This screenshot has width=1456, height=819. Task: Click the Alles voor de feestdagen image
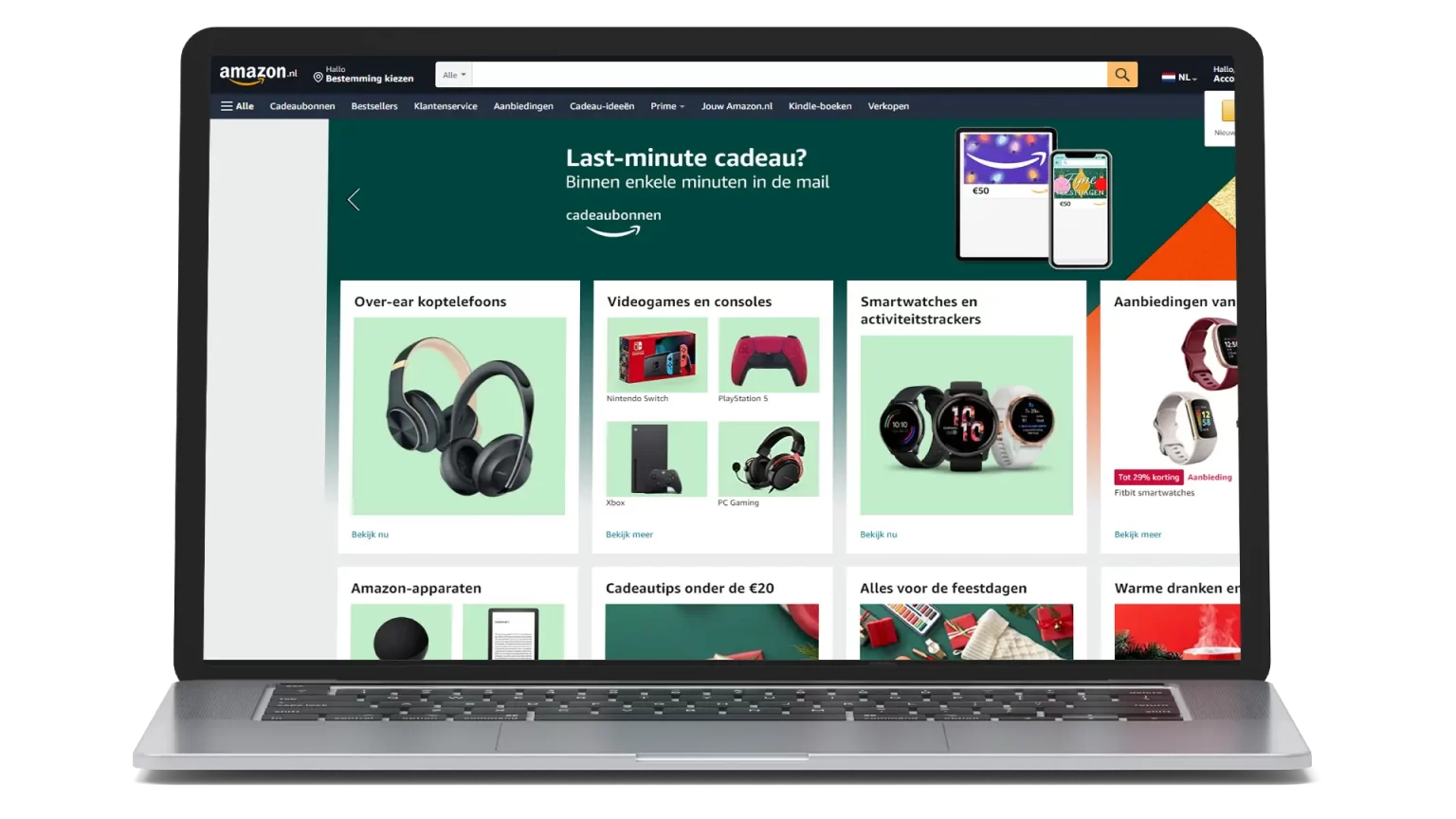967,632
